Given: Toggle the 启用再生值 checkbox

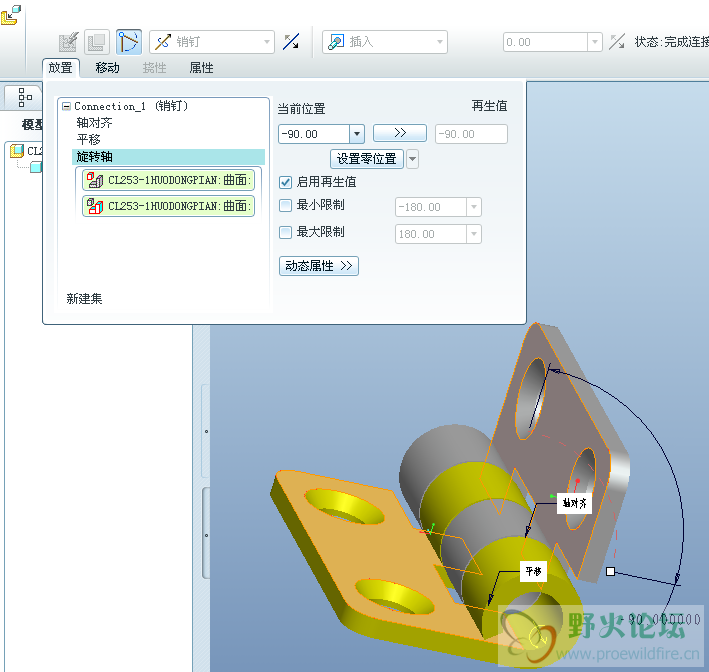Looking at the screenshot, I should click(x=285, y=182).
